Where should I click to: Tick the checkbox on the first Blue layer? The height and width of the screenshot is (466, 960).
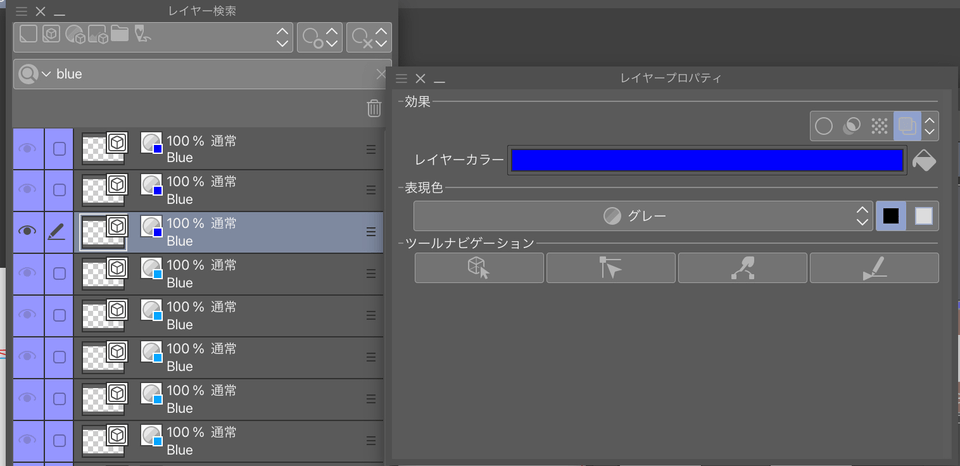(x=59, y=148)
